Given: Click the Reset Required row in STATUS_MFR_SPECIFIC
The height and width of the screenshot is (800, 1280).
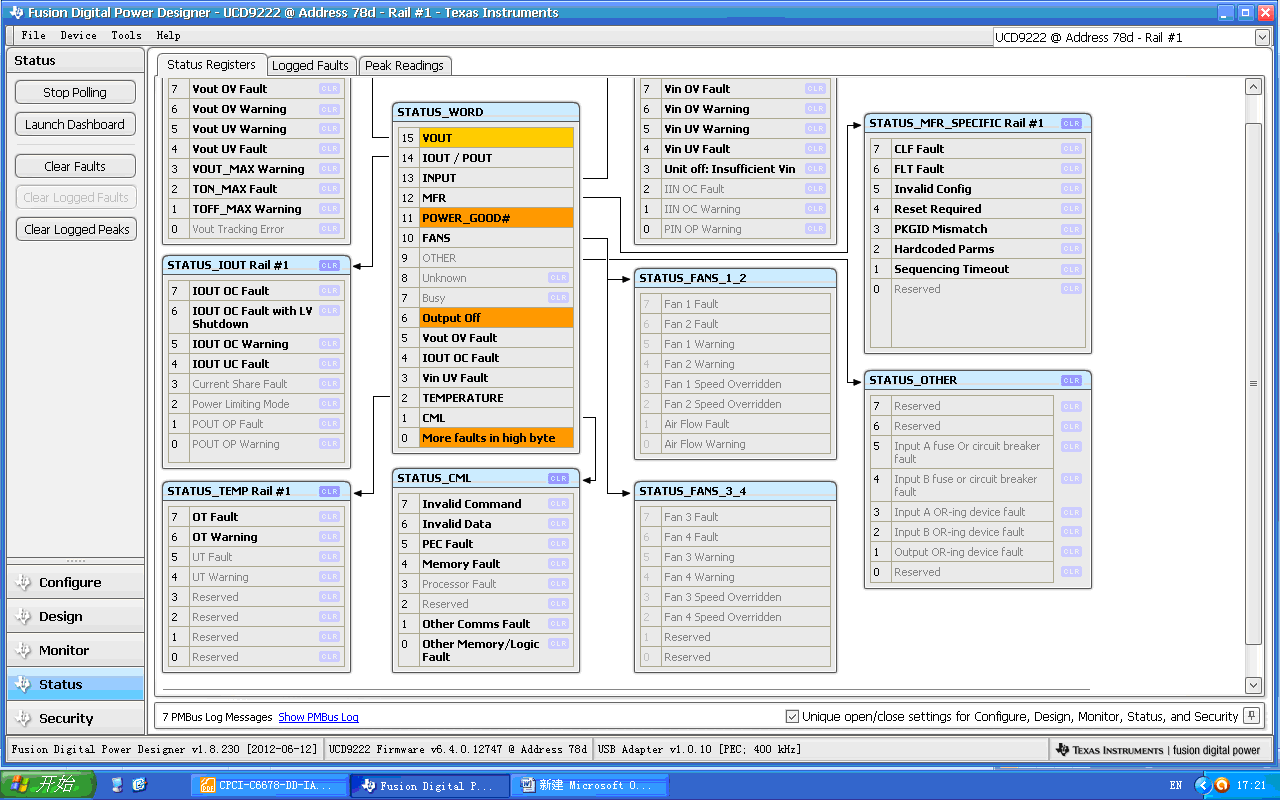Looking at the screenshot, I should pyautogui.click(x=977, y=209).
